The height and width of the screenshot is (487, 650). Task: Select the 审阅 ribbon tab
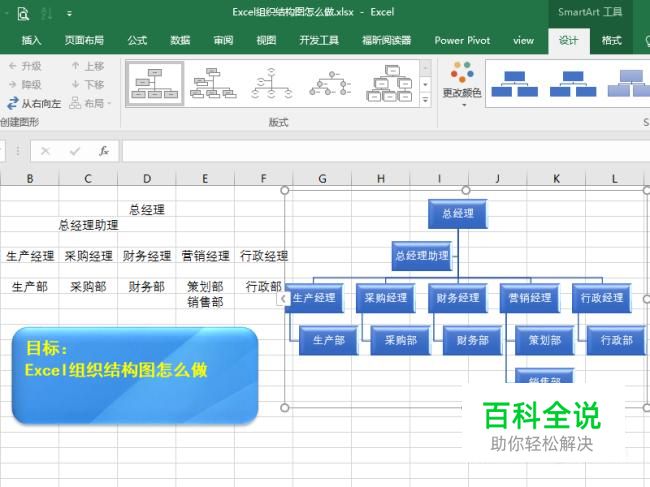point(223,40)
